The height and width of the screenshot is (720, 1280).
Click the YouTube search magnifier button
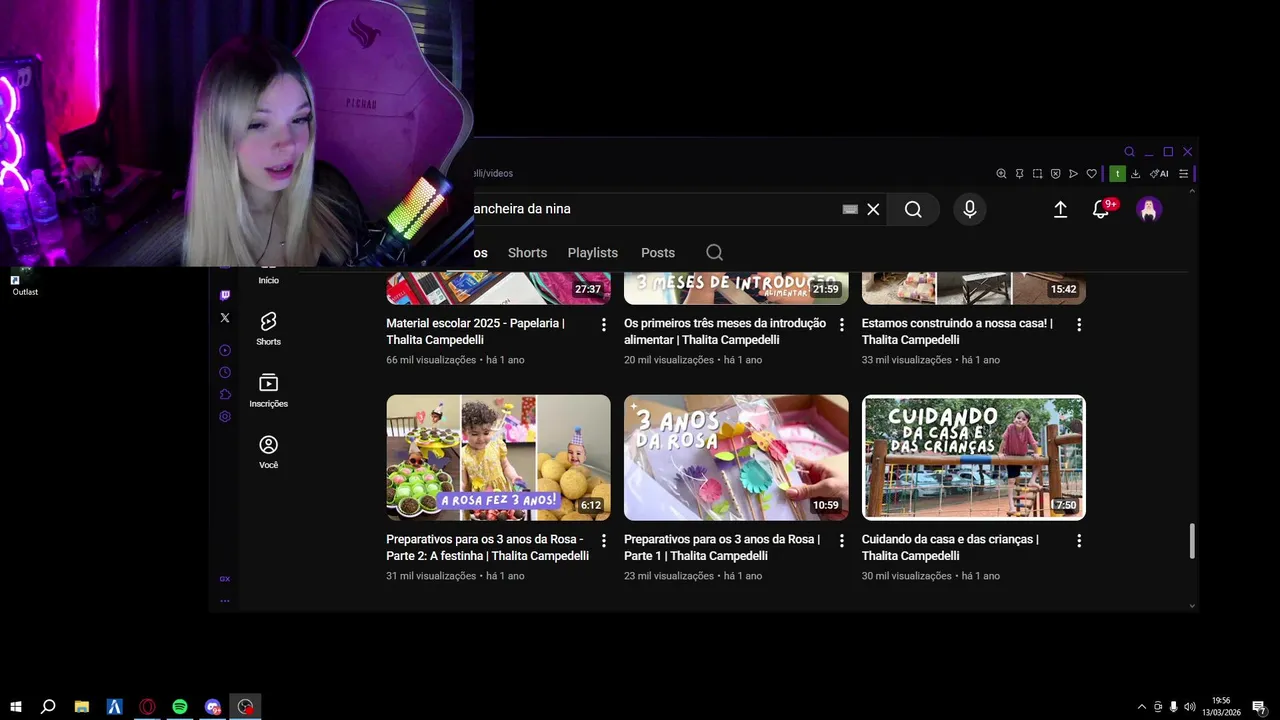pyautogui.click(x=913, y=209)
